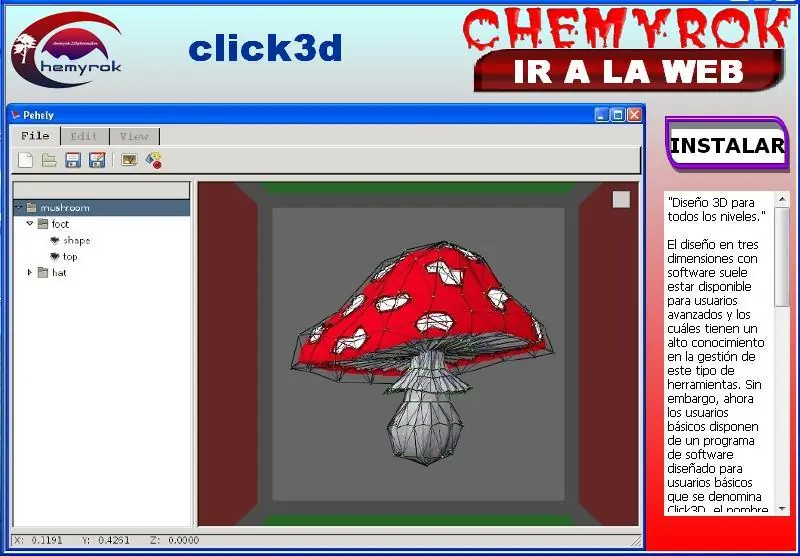Collapse the foot tree node
This screenshot has height=556, width=800.
tap(30, 223)
